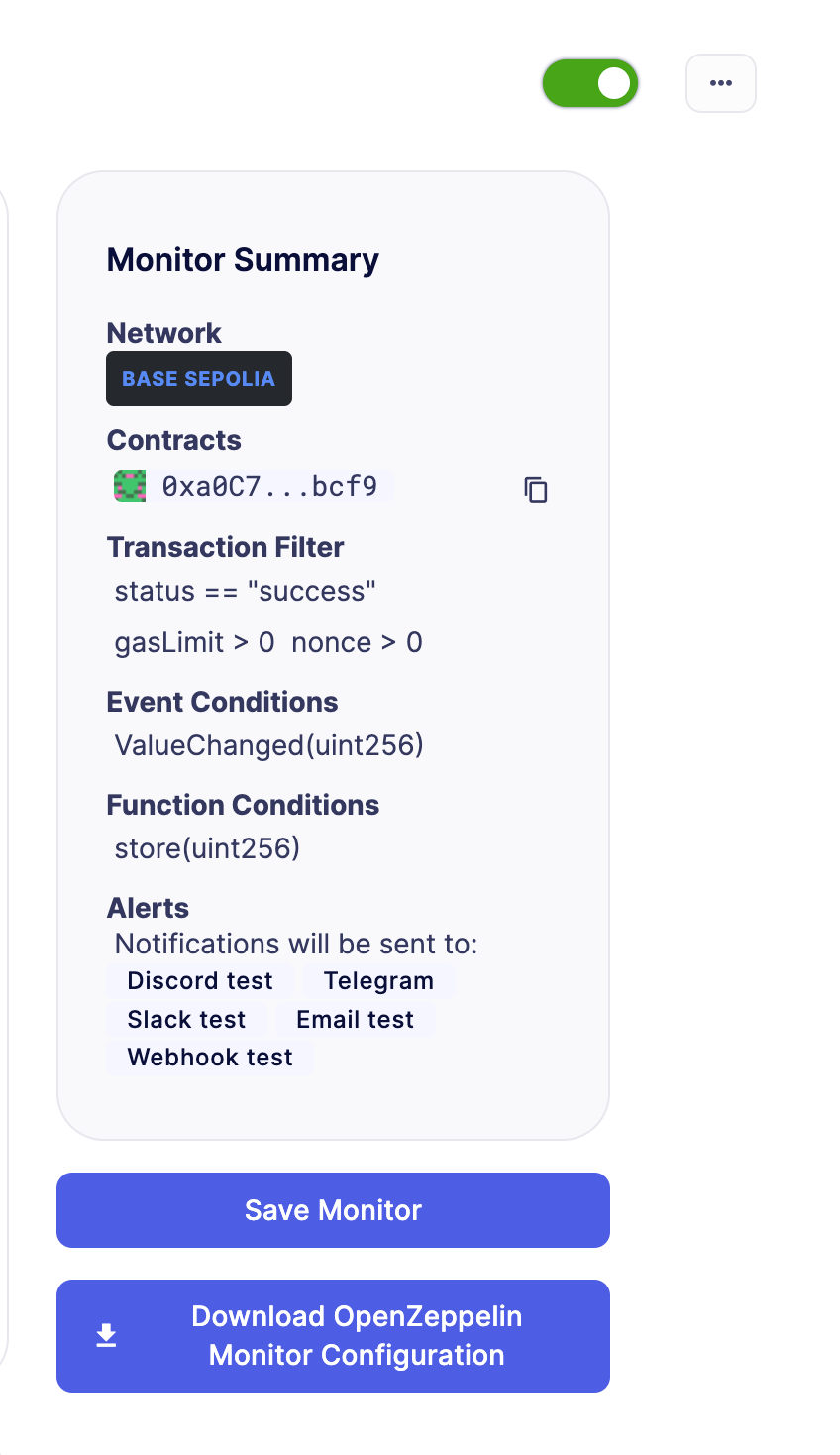Click the copy address icon next to the contract
This screenshot has height=1455, width=840.
(536, 490)
